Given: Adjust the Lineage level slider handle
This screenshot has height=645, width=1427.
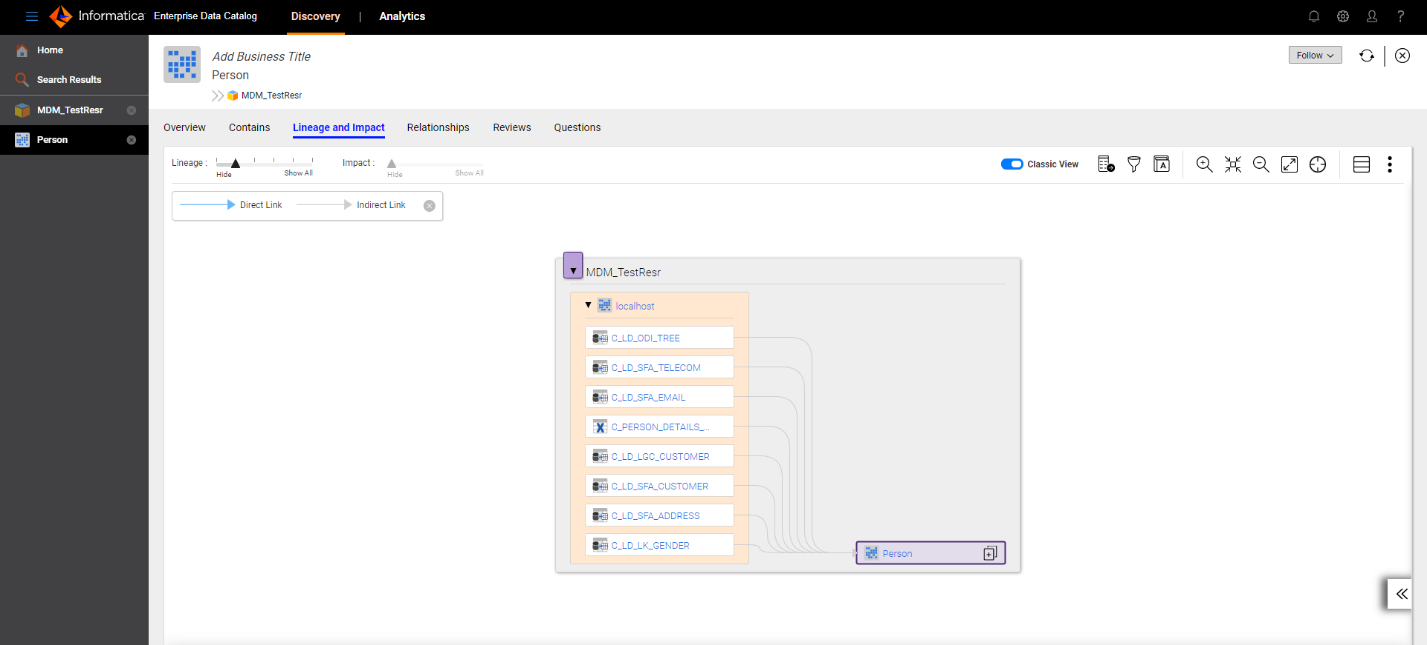Looking at the screenshot, I should click(235, 163).
